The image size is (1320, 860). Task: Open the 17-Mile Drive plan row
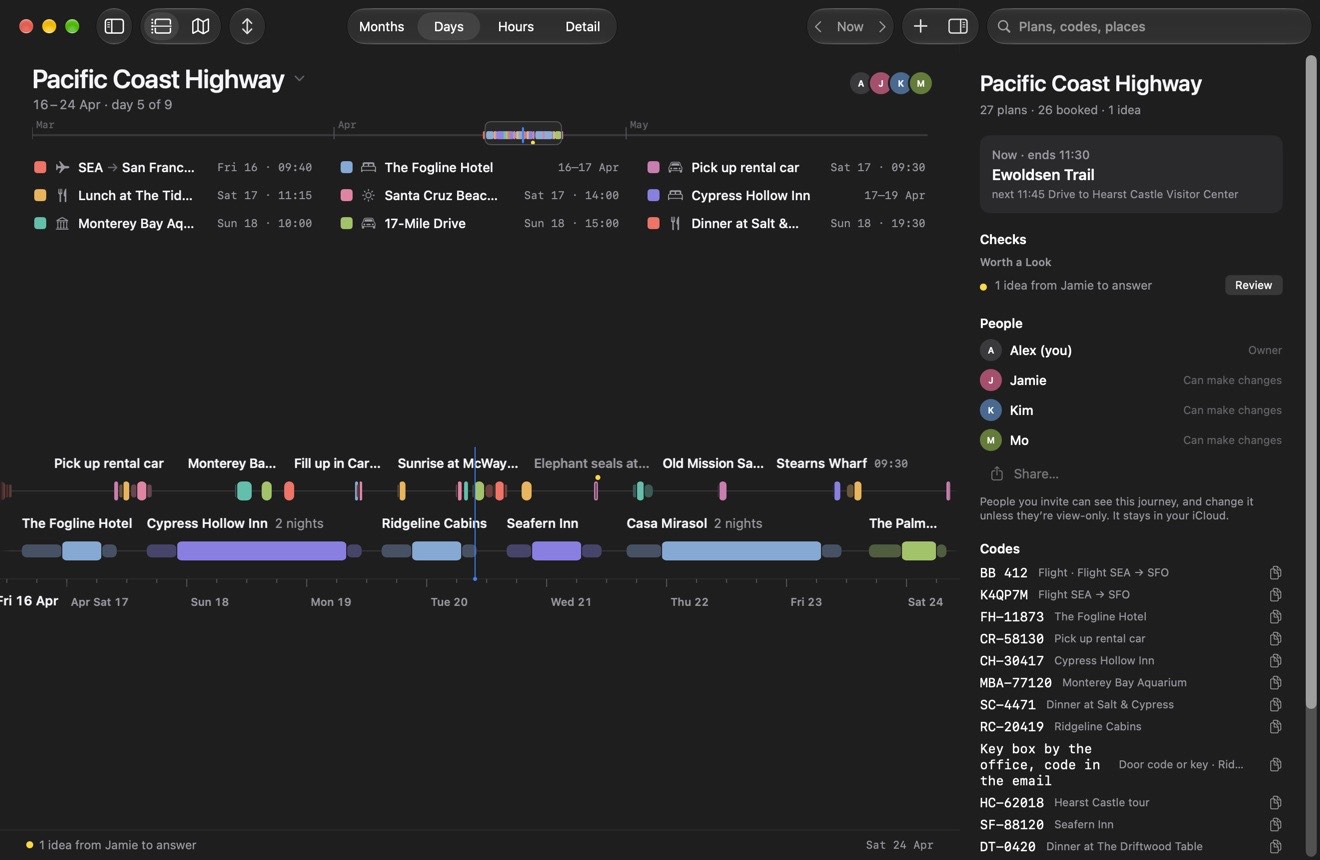480,223
